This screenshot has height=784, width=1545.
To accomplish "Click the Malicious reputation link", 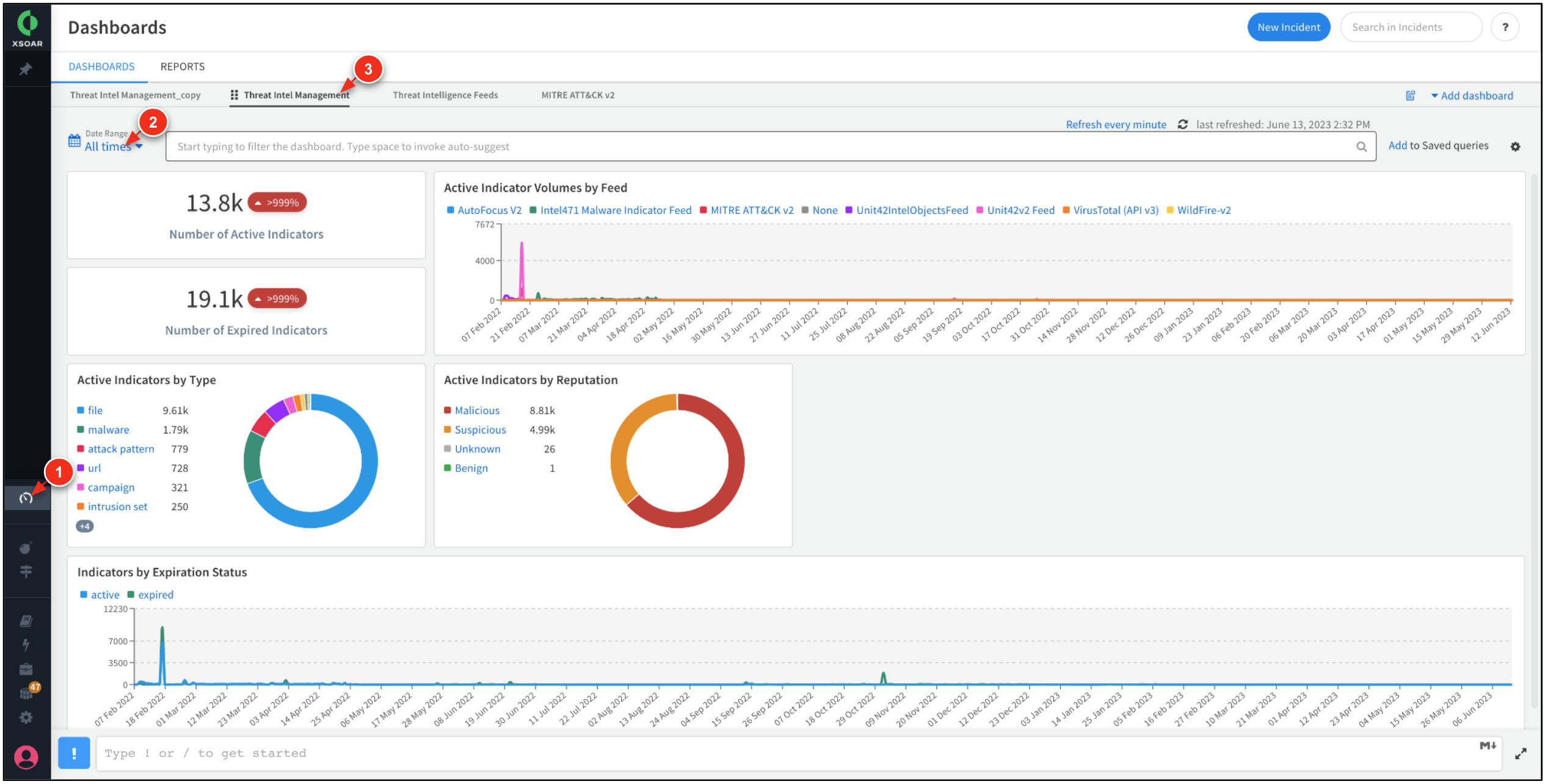I will 477,411.
